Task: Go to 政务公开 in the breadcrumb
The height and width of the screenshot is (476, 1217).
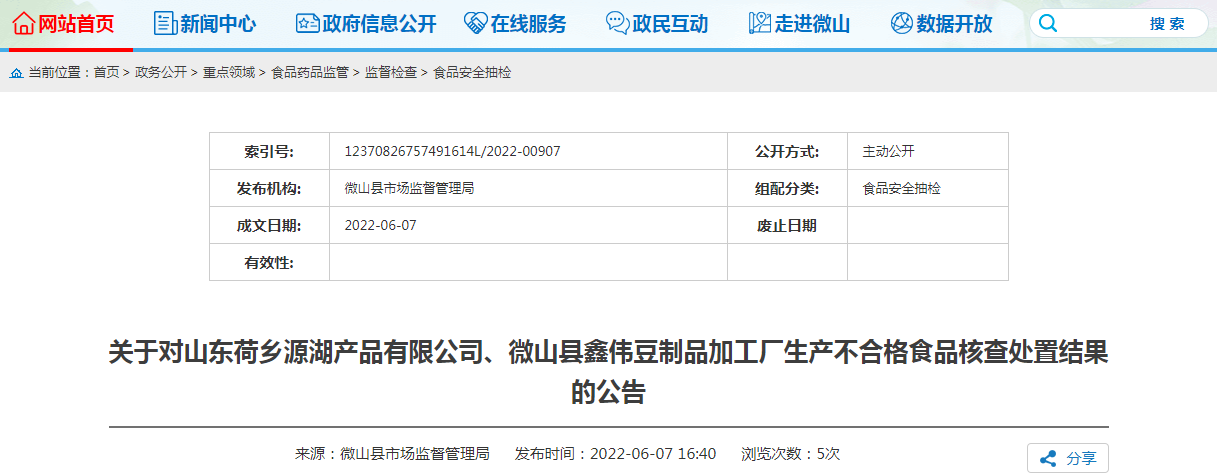Action: [161, 73]
